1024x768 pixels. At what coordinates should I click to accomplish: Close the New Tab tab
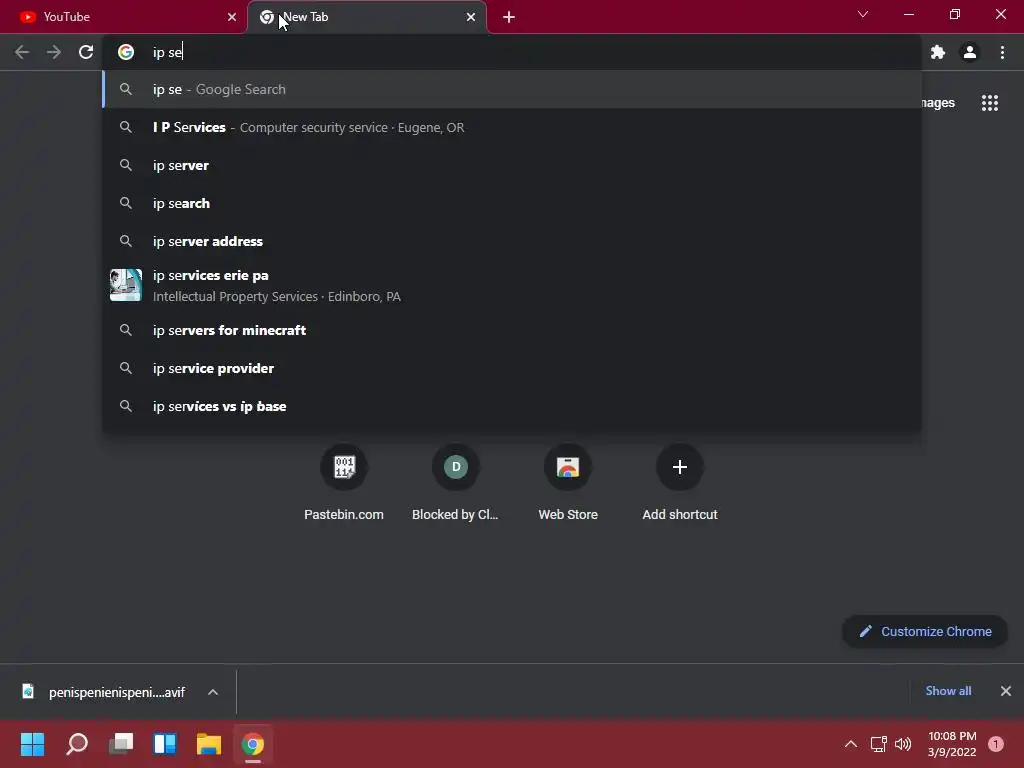pyautogui.click(x=471, y=17)
